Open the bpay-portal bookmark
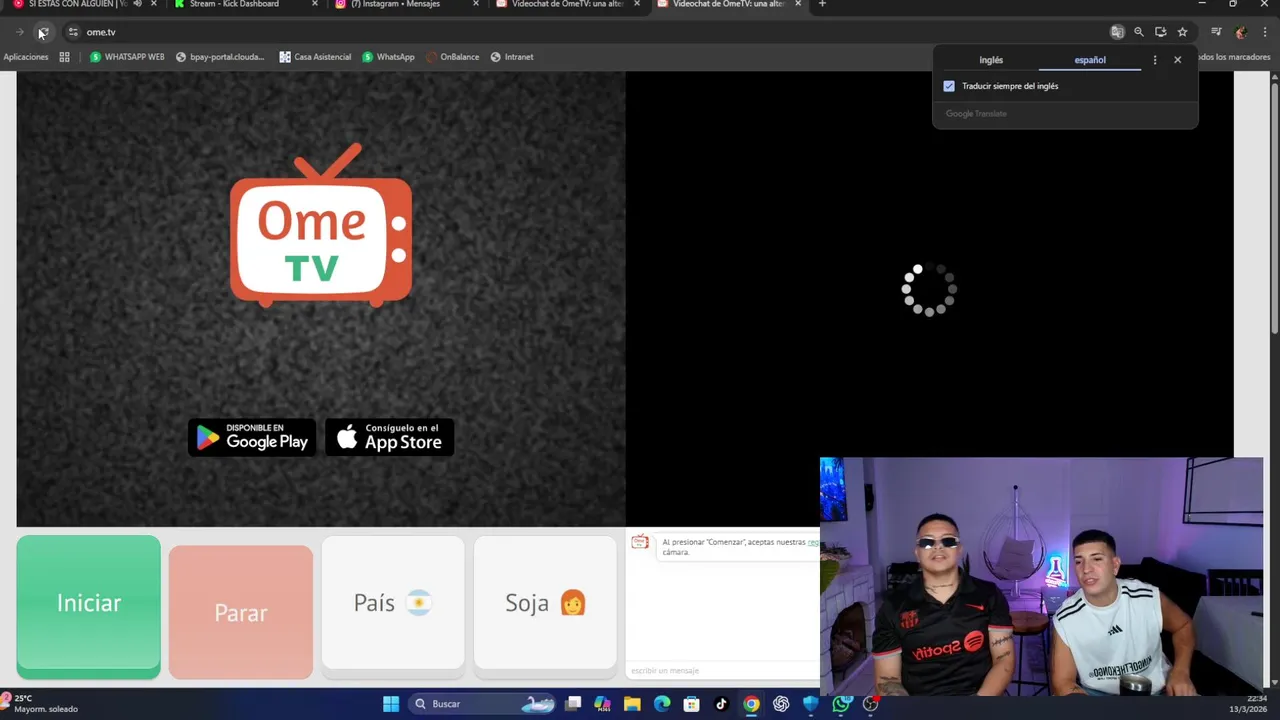This screenshot has width=1280, height=720. 220,57
